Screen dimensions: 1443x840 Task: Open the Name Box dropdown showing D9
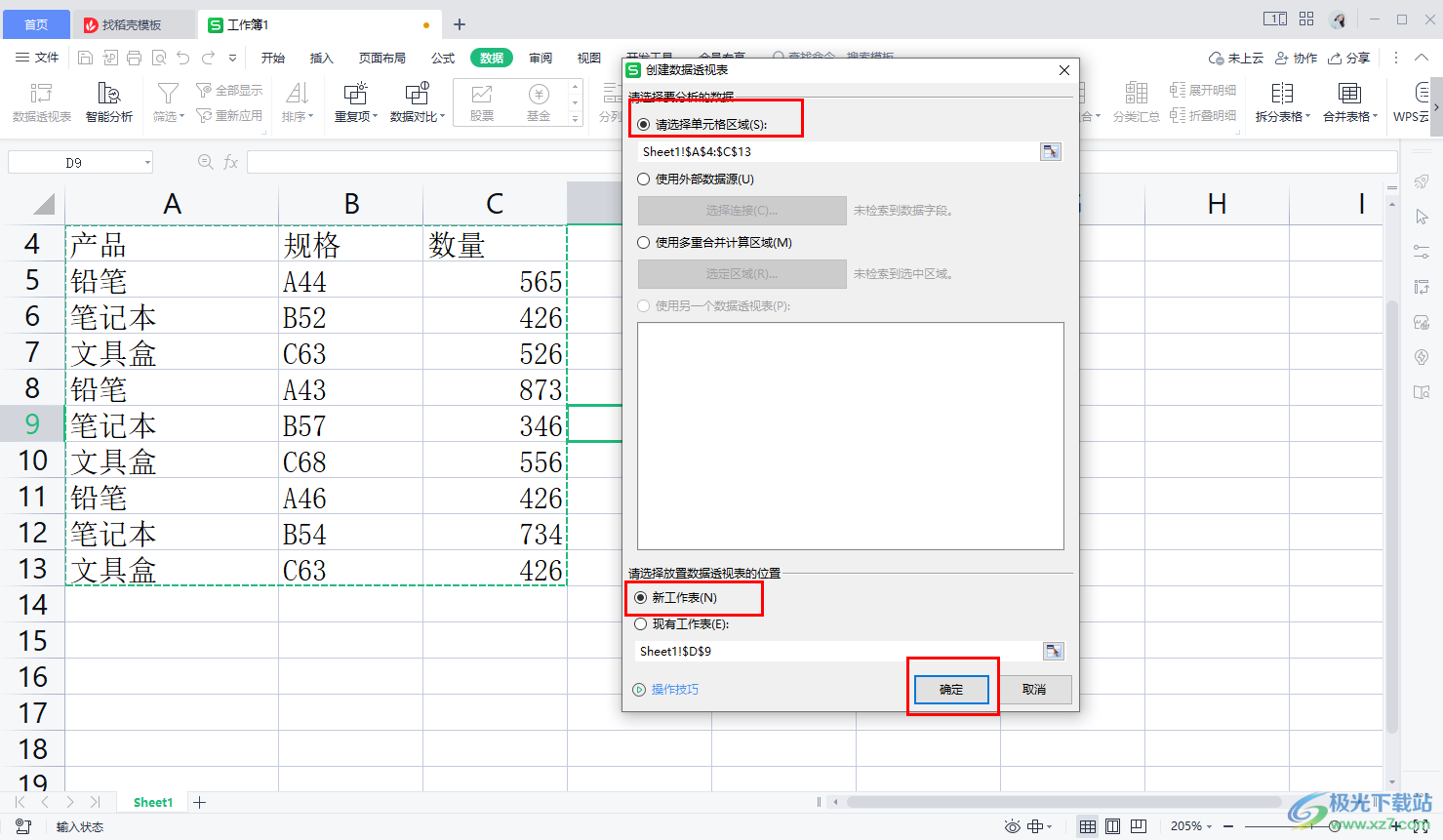click(147, 163)
